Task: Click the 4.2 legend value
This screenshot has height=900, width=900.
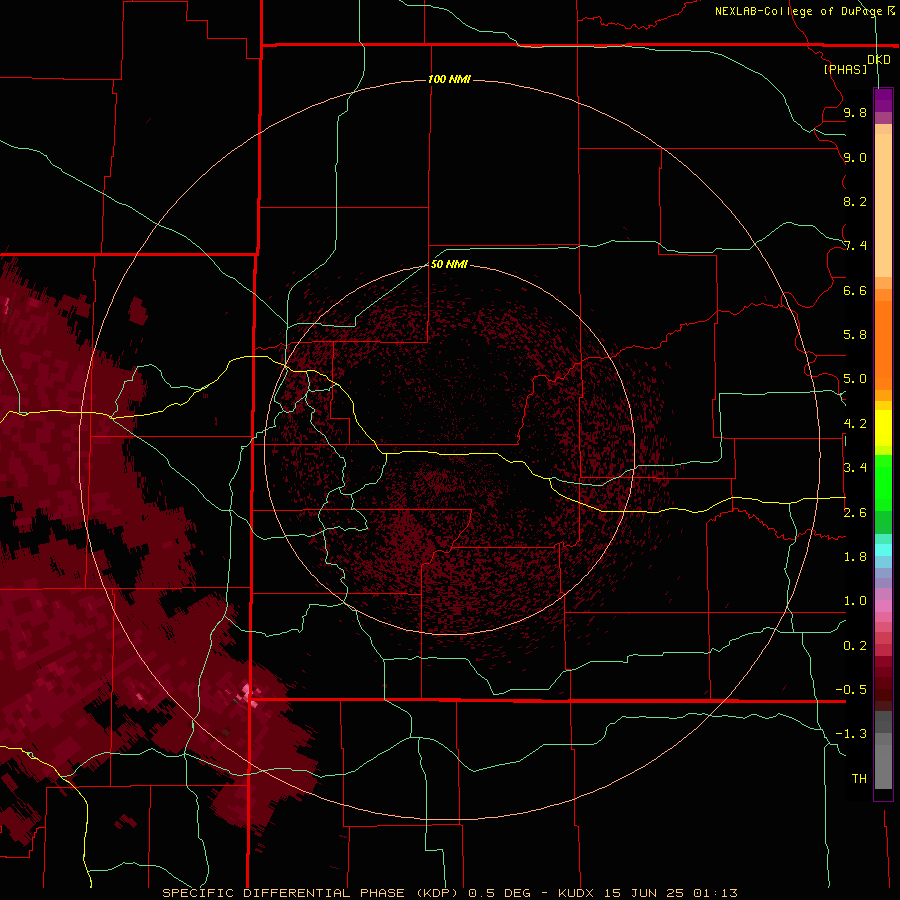Action: [855, 424]
